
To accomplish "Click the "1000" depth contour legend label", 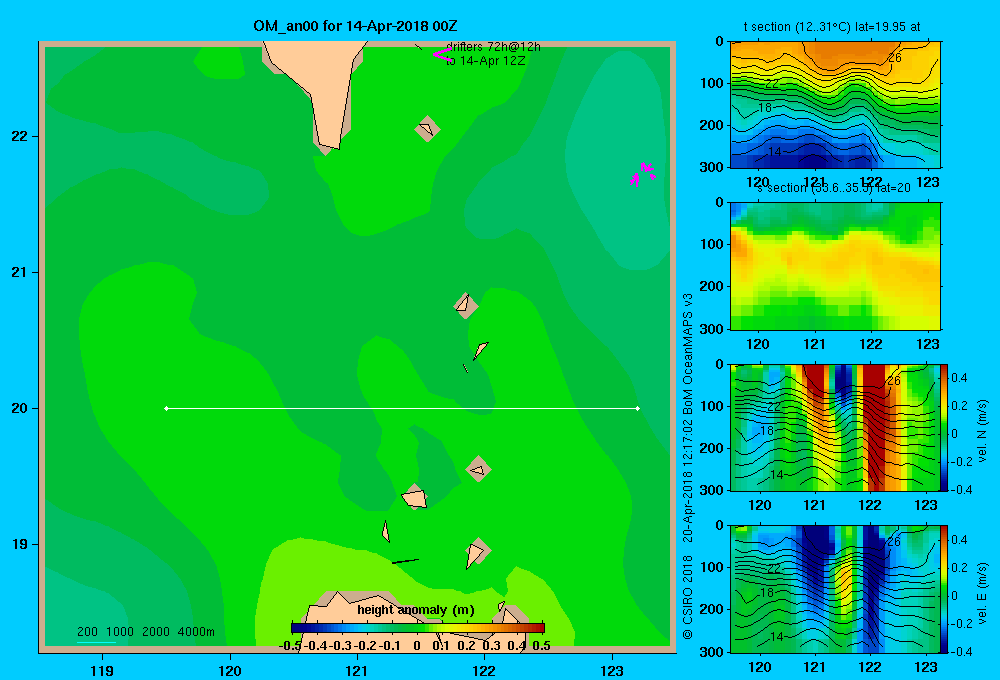I will [x=120, y=632].
